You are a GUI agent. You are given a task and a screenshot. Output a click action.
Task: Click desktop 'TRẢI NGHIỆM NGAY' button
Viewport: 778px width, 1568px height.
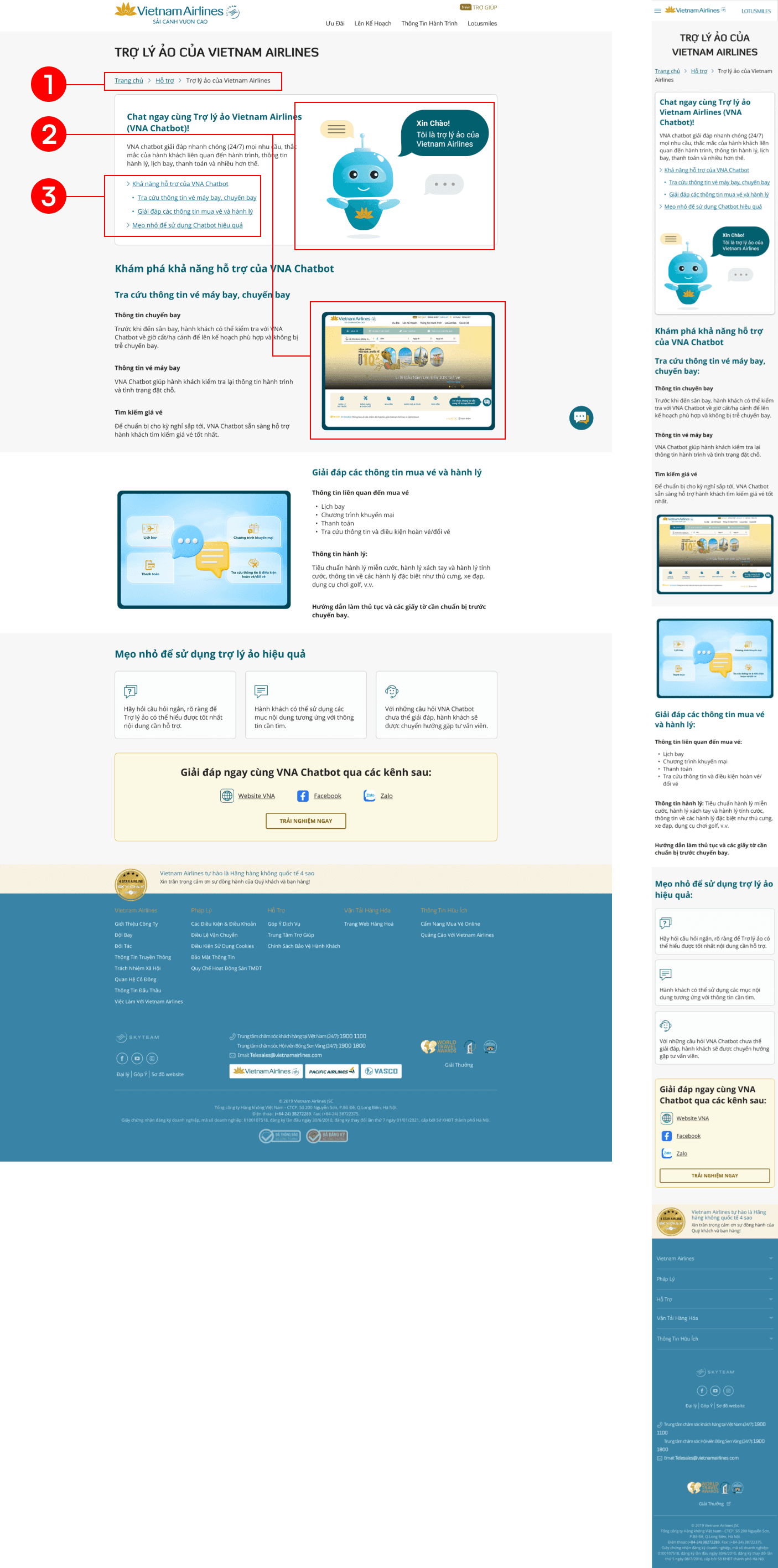tap(306, 821)
